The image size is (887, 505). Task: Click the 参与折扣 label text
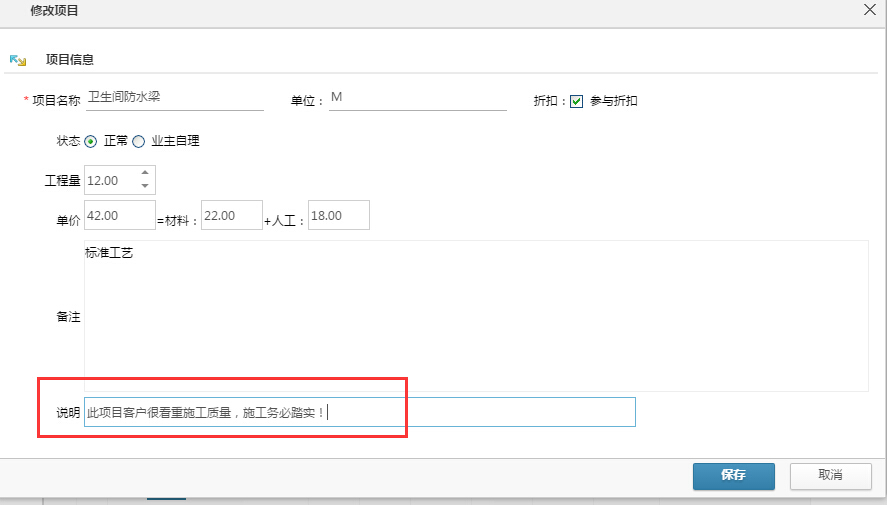613,101
